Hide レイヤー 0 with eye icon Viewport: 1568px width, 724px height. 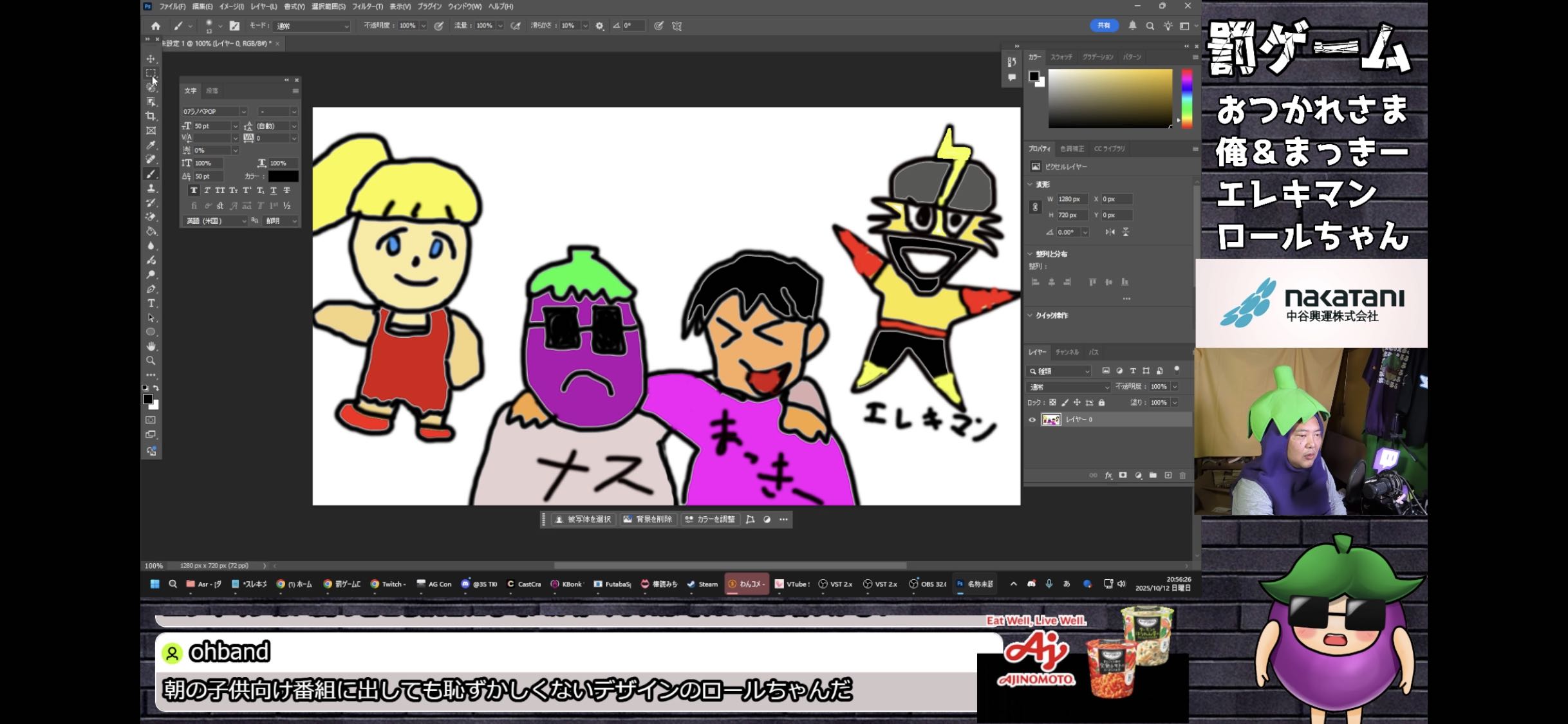[1032, 420]
